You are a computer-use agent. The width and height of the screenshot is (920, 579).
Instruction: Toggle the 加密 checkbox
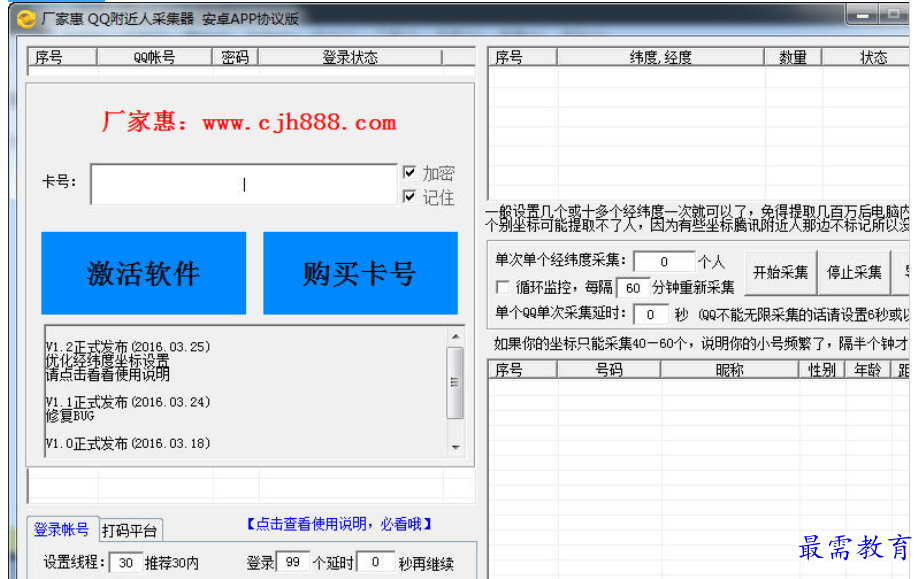point(410,172)
